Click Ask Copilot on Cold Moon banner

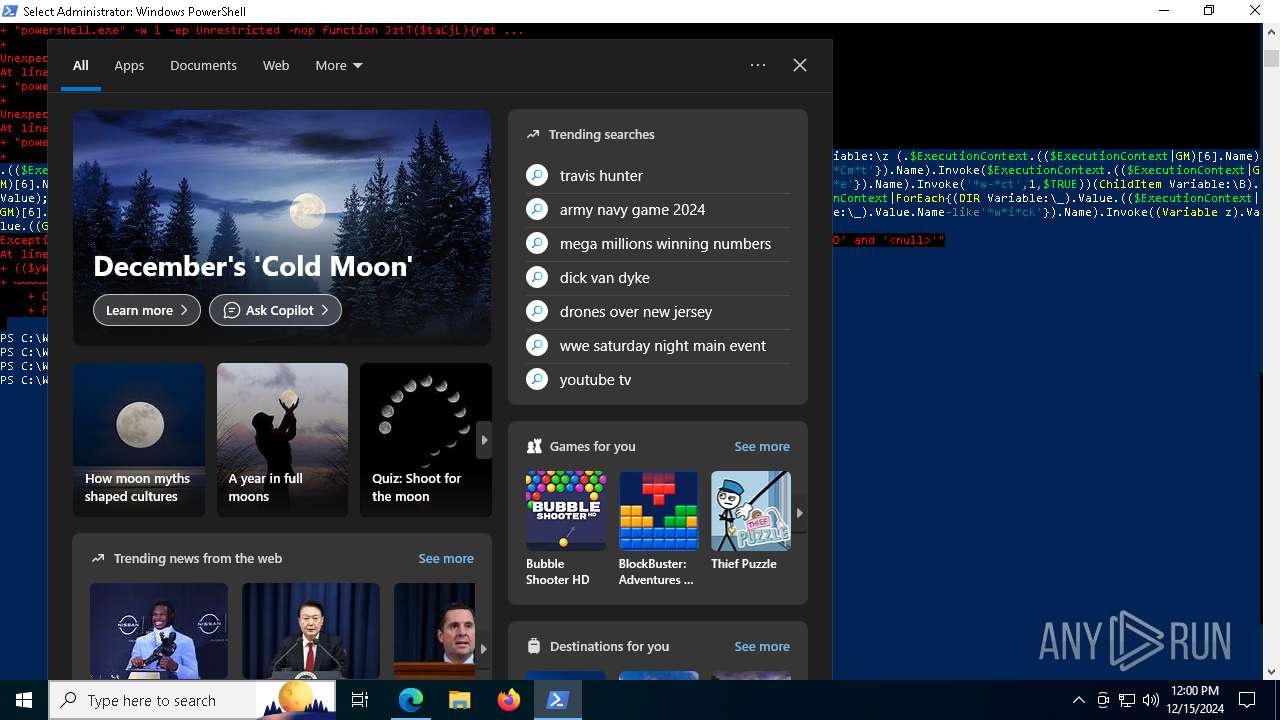tap(275, 310)
